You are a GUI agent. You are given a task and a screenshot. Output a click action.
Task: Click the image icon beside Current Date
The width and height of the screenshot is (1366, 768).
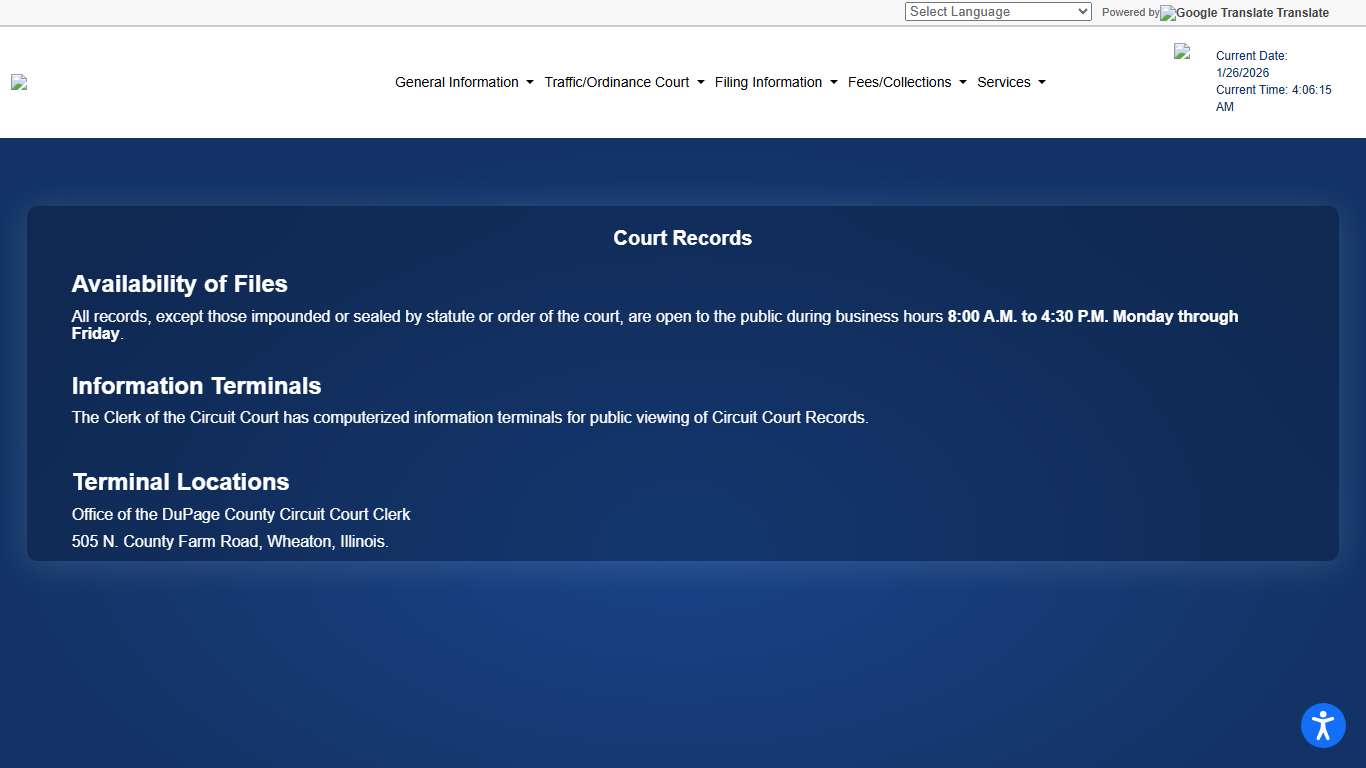coord(1182,51)
